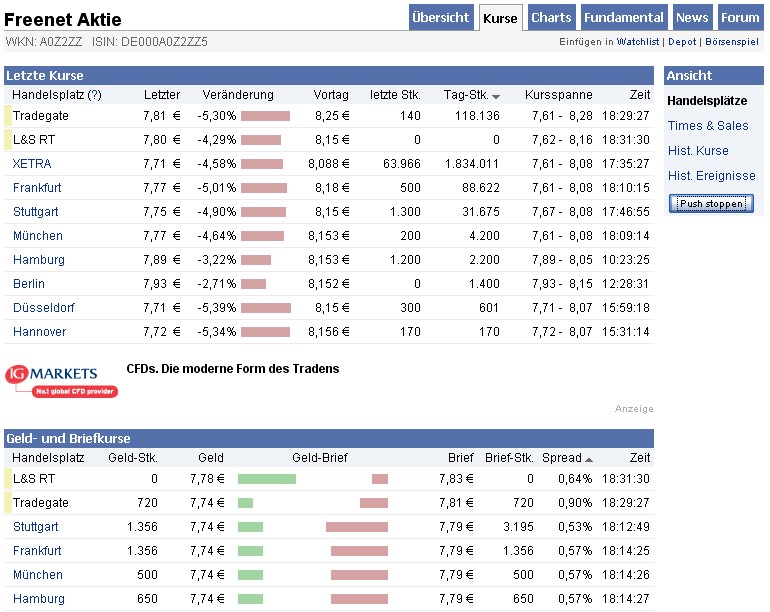Image resolution: width=770 pixels, height=612 pixels.
Task: Click the Tag-Stk. sort arrow
Action: tap(496, 96)
